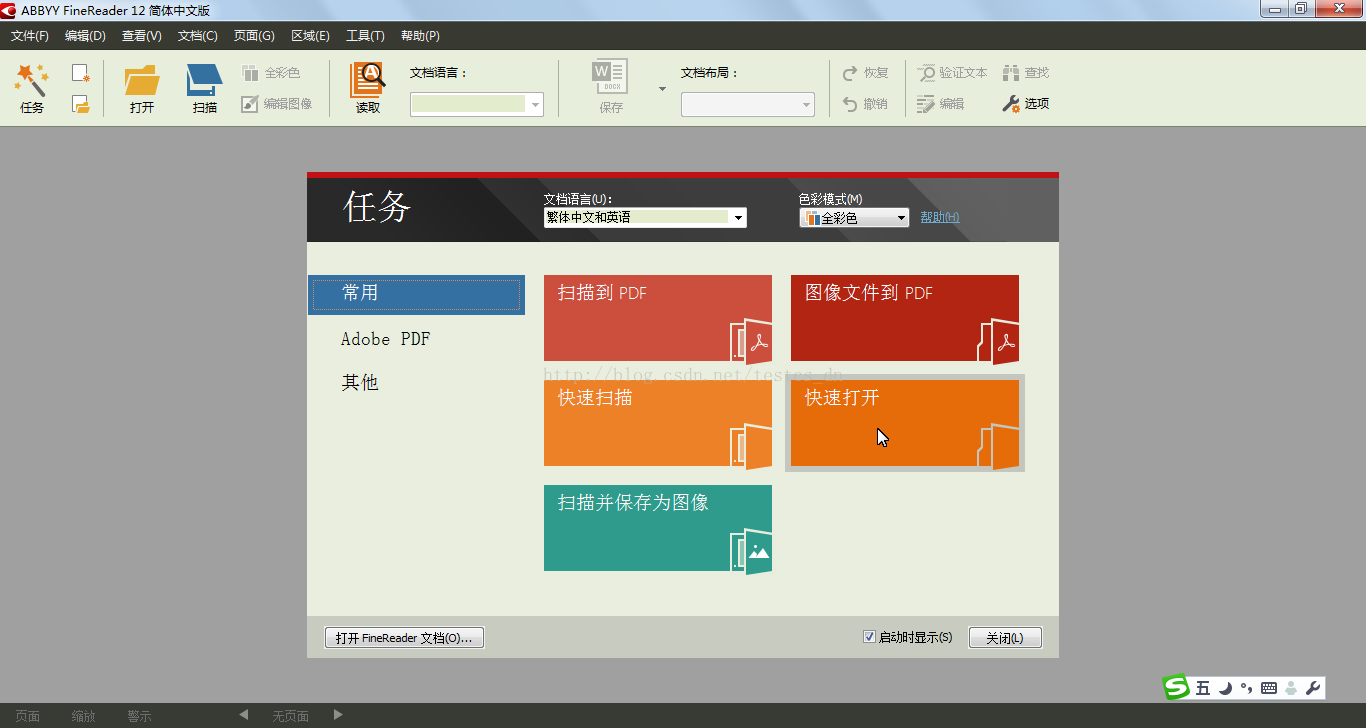
Task: Select the Adobe PDF task category
Action: [386, 339]
